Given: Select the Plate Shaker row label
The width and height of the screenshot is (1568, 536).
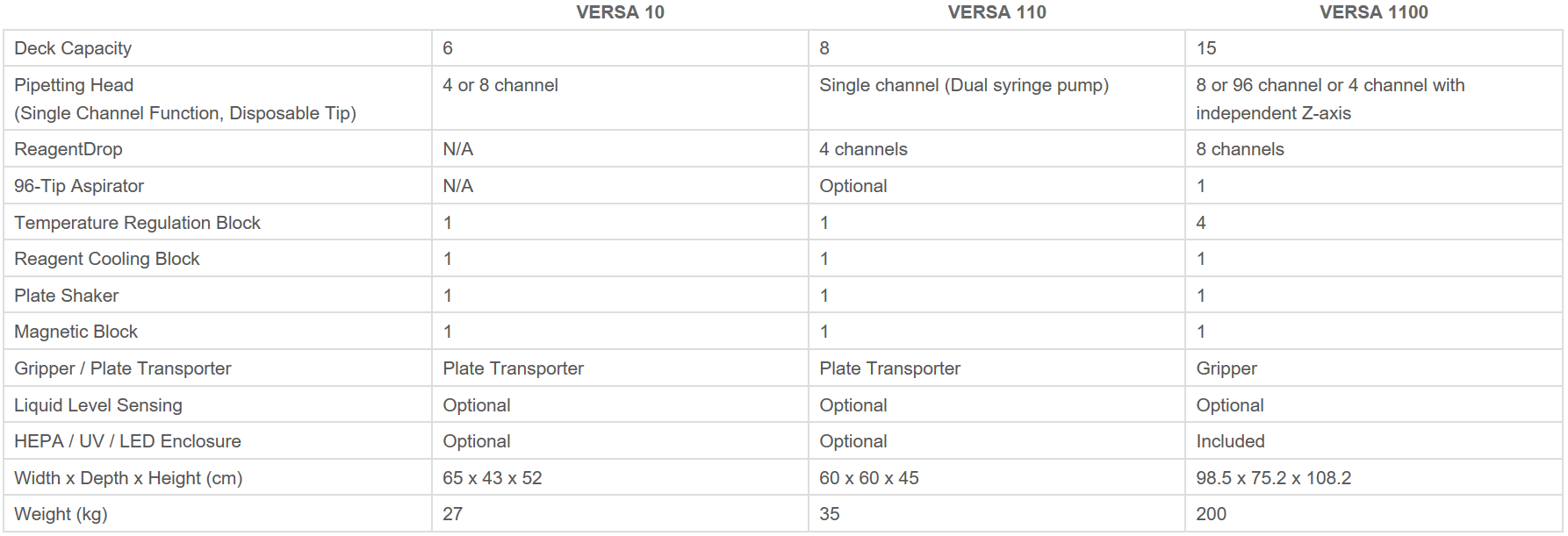Looking at the screenshot, I should (66, 296).
